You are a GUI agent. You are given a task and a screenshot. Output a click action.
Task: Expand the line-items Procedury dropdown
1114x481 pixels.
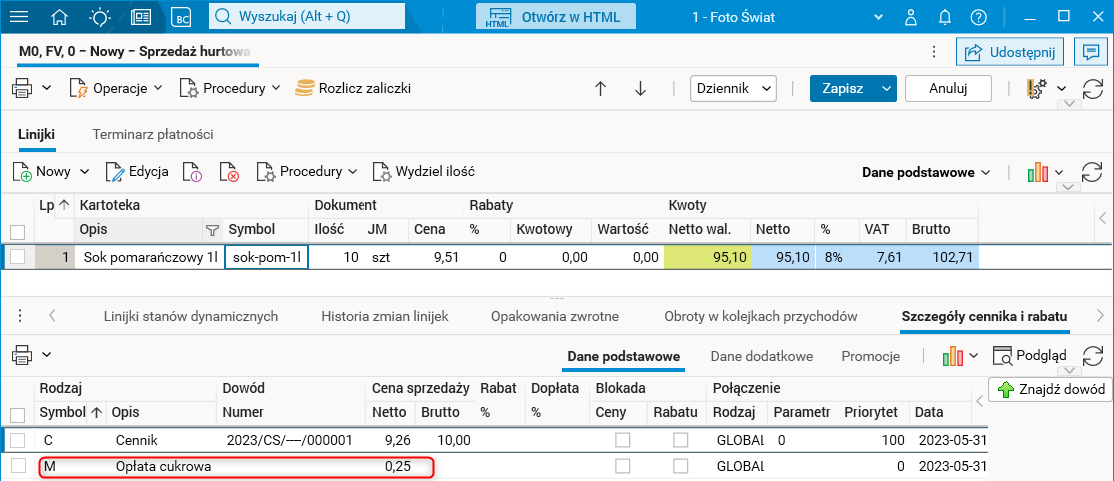(352, 172)
